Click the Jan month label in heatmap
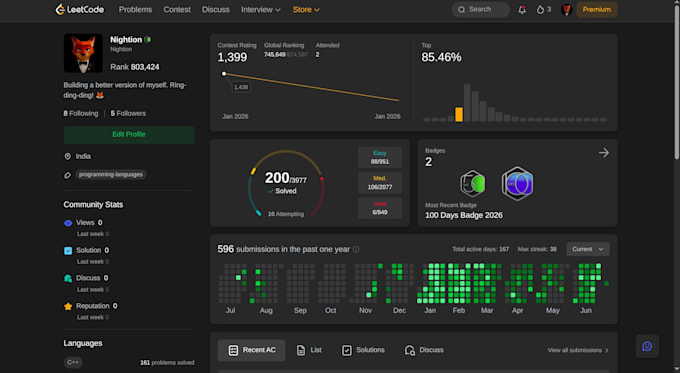The height and width of the screenshot is (373, 680). tap(430, 311)
